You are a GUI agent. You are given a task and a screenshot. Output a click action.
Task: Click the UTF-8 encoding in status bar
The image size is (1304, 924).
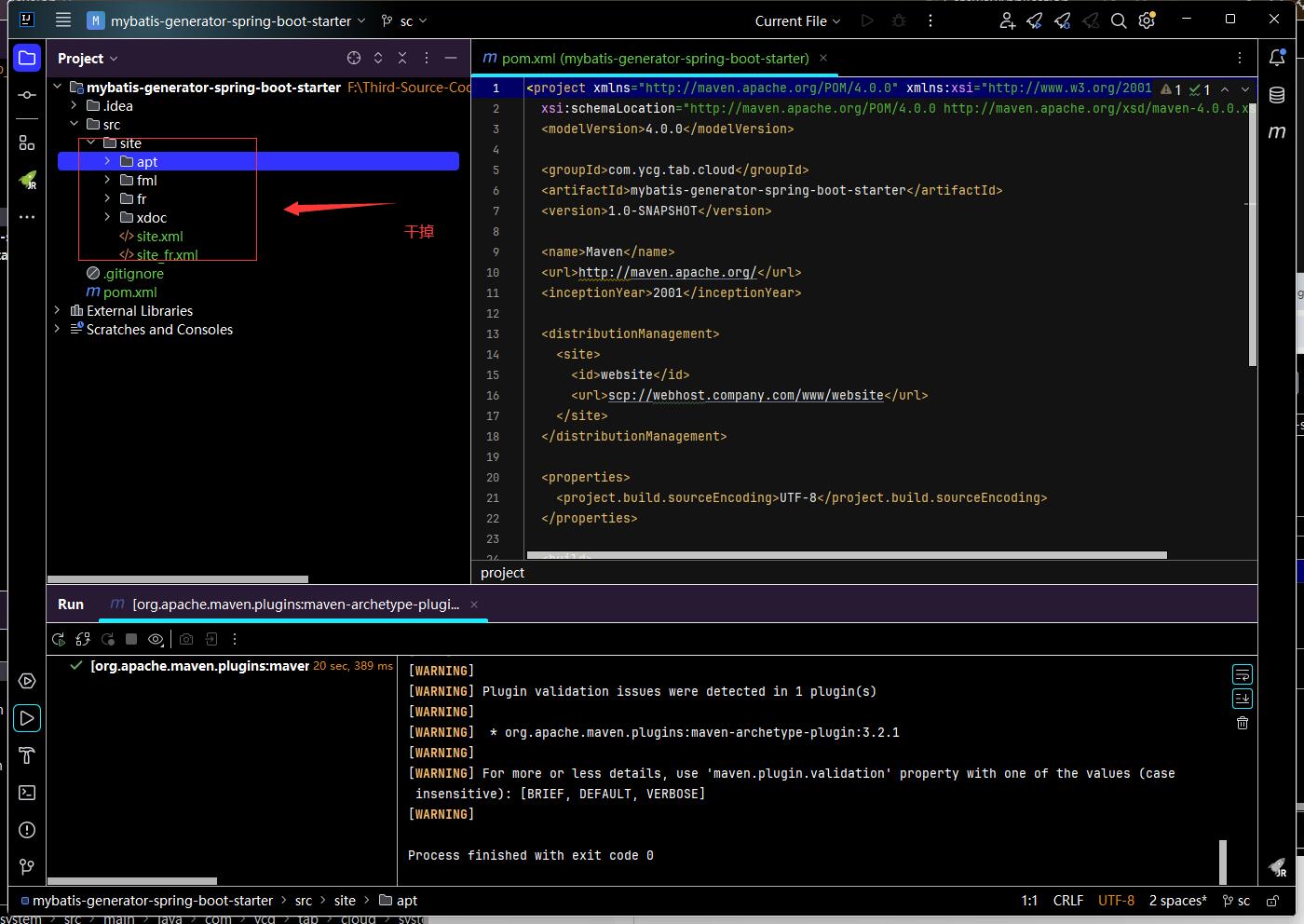tap(1116, 901)
